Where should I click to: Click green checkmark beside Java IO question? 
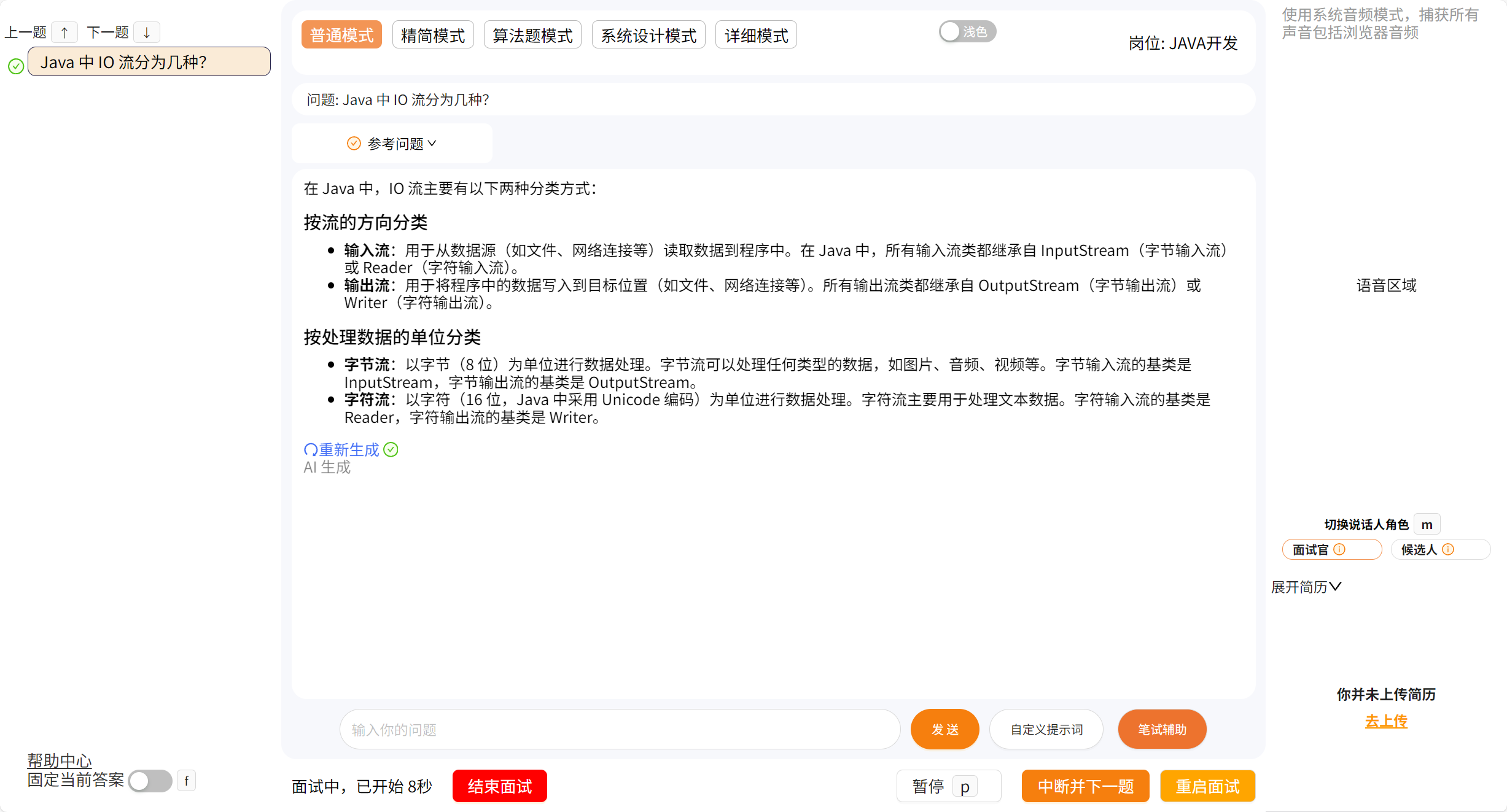(x=16, y=66)
